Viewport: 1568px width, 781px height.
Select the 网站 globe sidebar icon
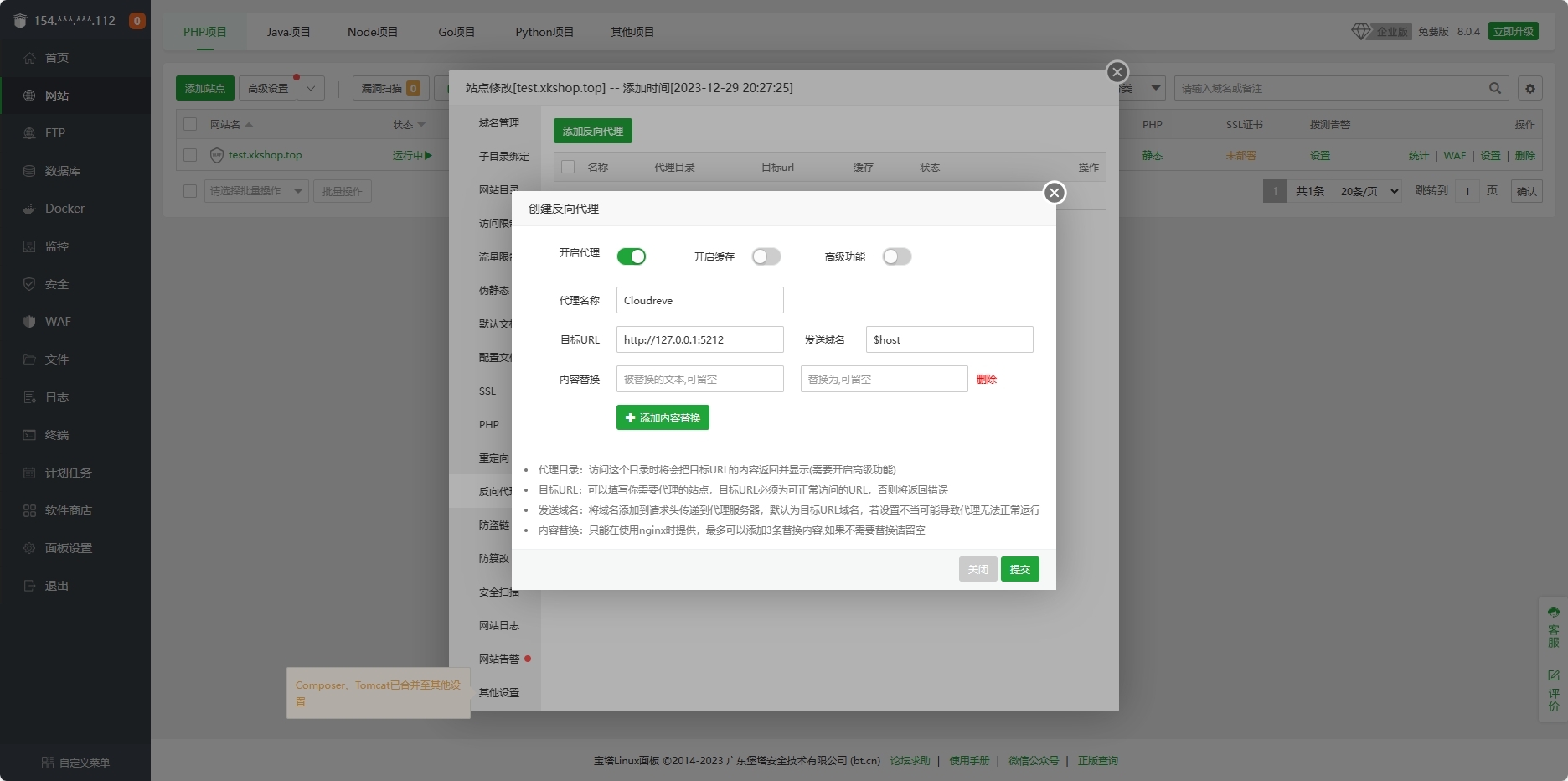pos(29,96)
